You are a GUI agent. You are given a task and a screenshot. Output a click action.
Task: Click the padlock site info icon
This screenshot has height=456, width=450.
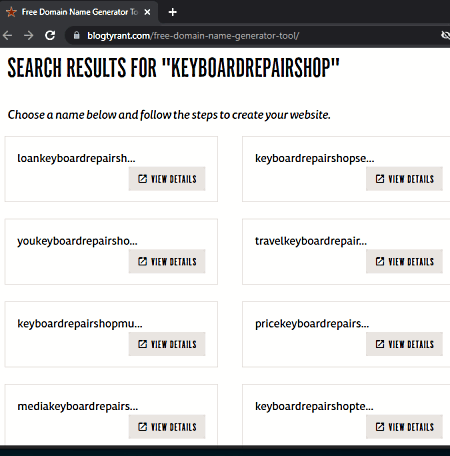77,35
